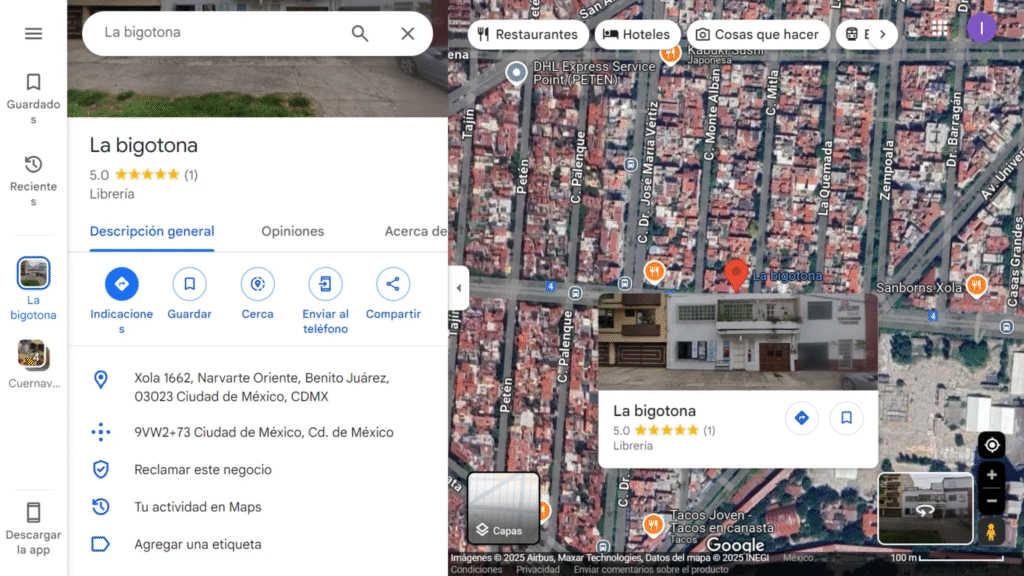Click the Guardar bookmark button
Image resolution: width=1024 pixels, height=576 pixels.
pyautogui.click(x=189, y=284)
